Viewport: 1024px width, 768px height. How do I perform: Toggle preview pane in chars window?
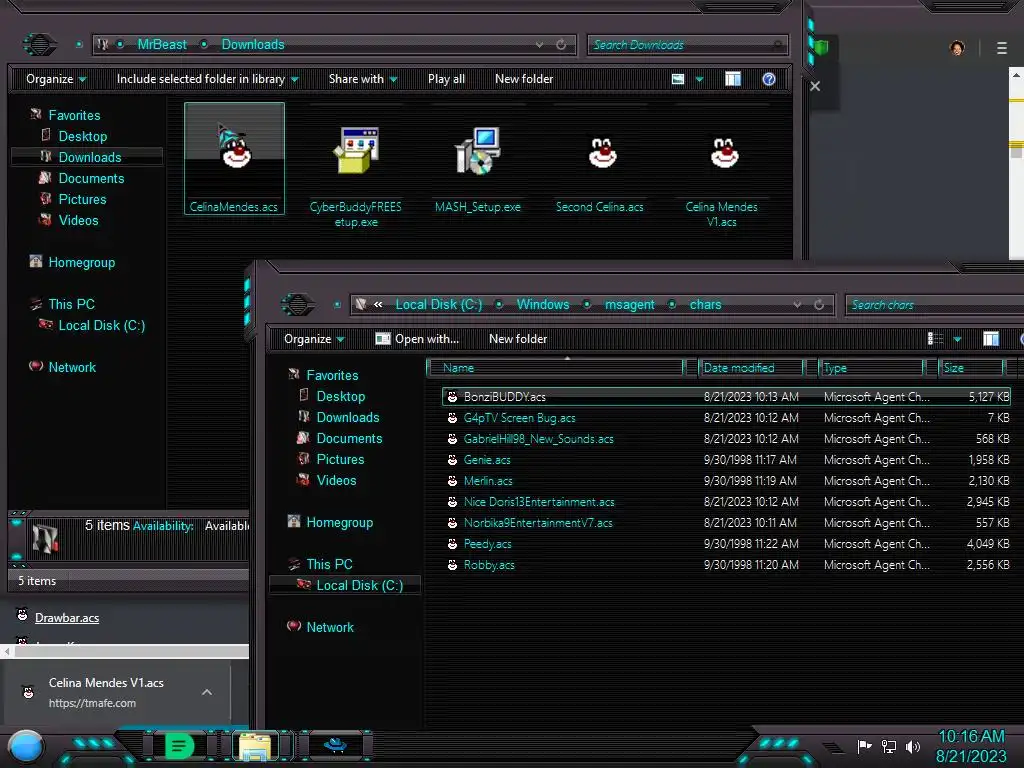(x=991, y=338)
